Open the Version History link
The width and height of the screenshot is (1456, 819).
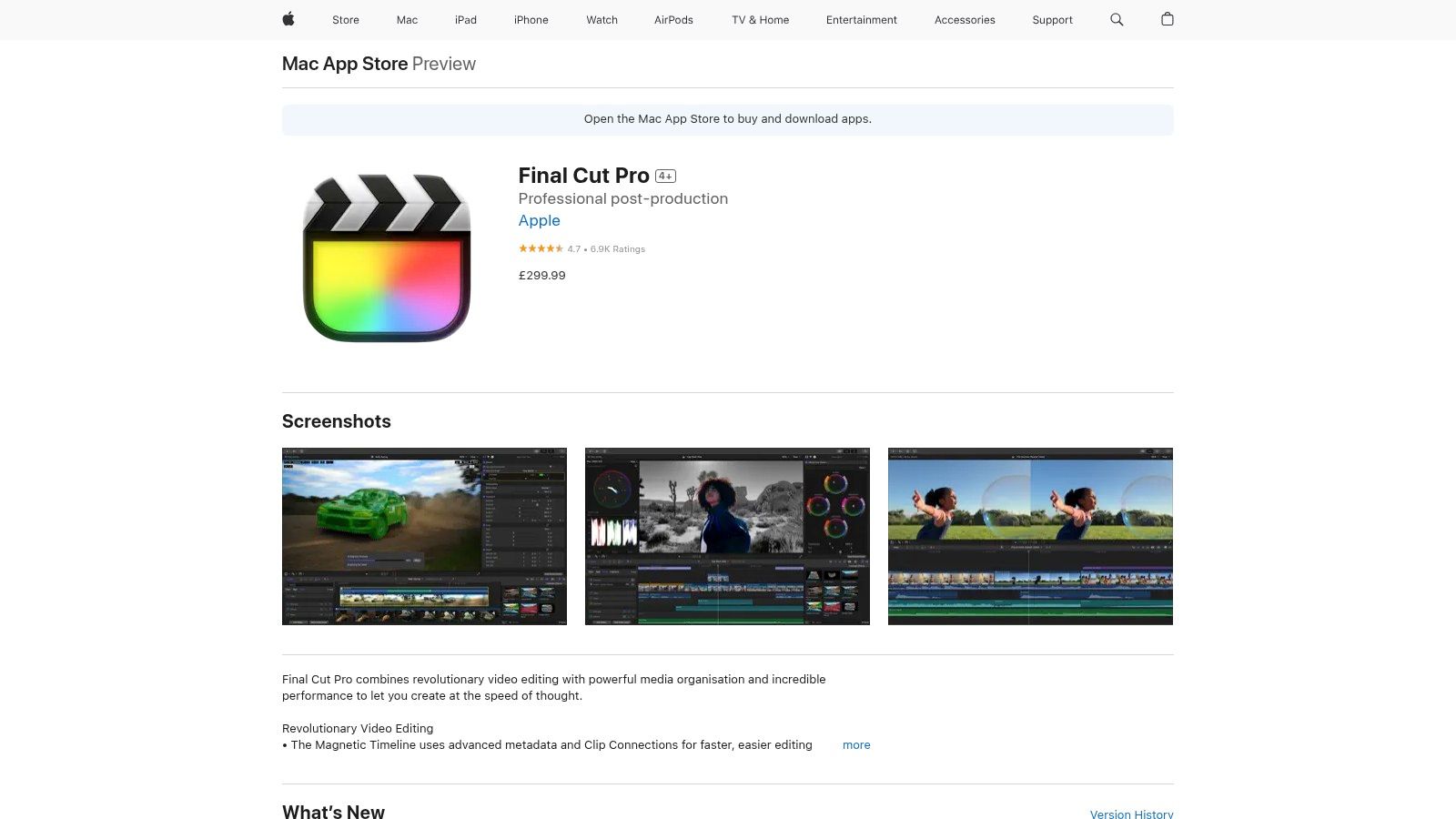pos(1131,814)
